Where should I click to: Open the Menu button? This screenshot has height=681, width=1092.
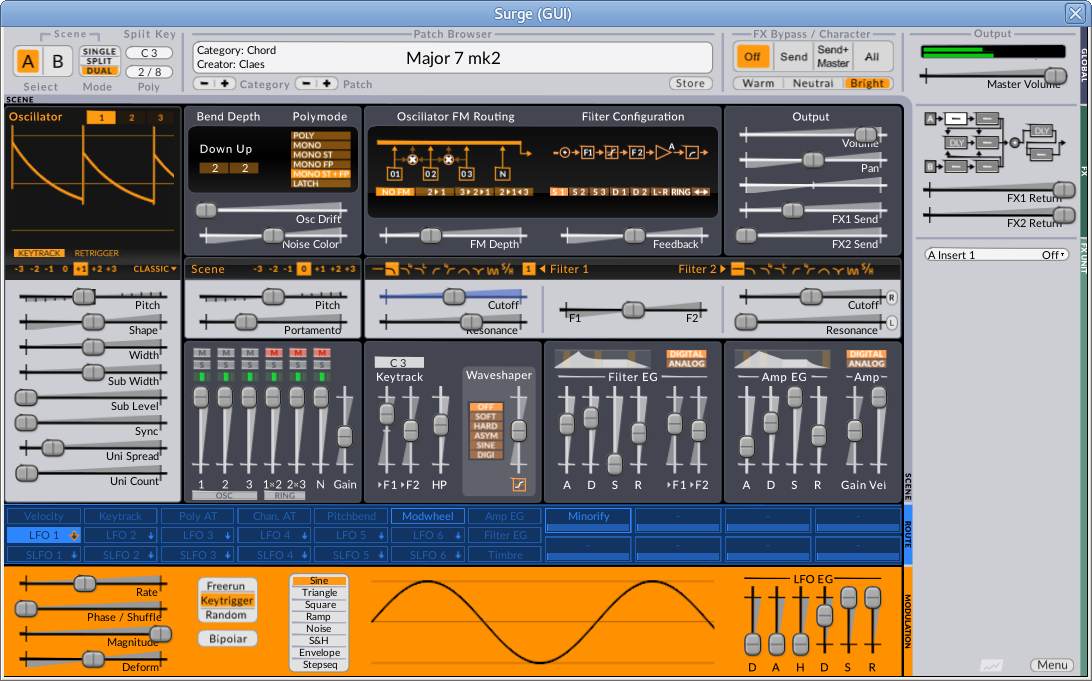[x=1052, y=665]
